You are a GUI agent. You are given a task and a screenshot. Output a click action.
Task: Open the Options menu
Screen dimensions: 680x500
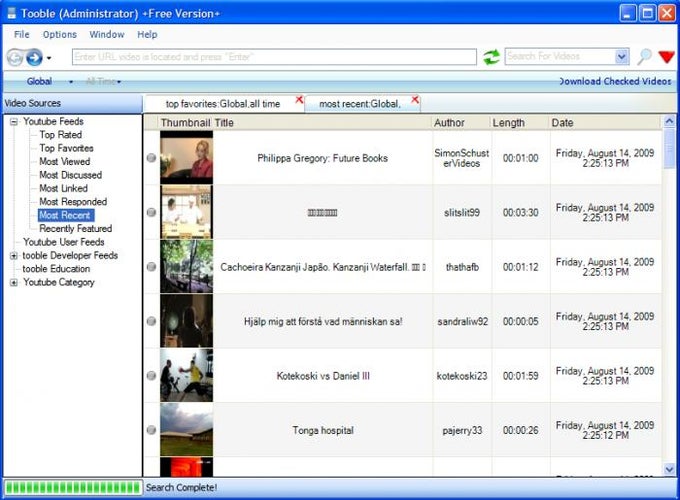coord(59,34)
